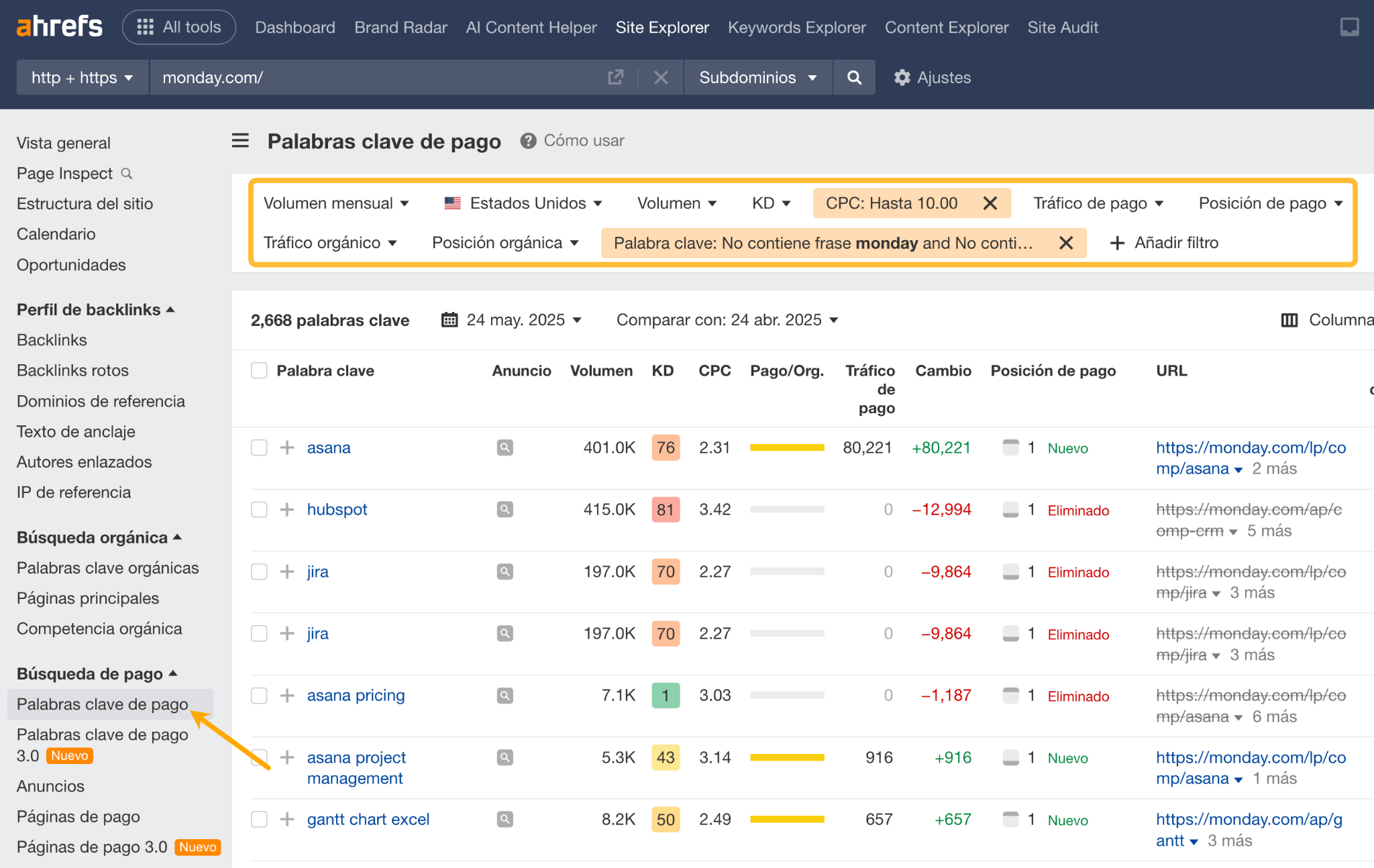The height and width of the screenshot is (868, 1374).
Task: Open the All tools grid menu
Action: pyautogui.click(x=178, y=27)
